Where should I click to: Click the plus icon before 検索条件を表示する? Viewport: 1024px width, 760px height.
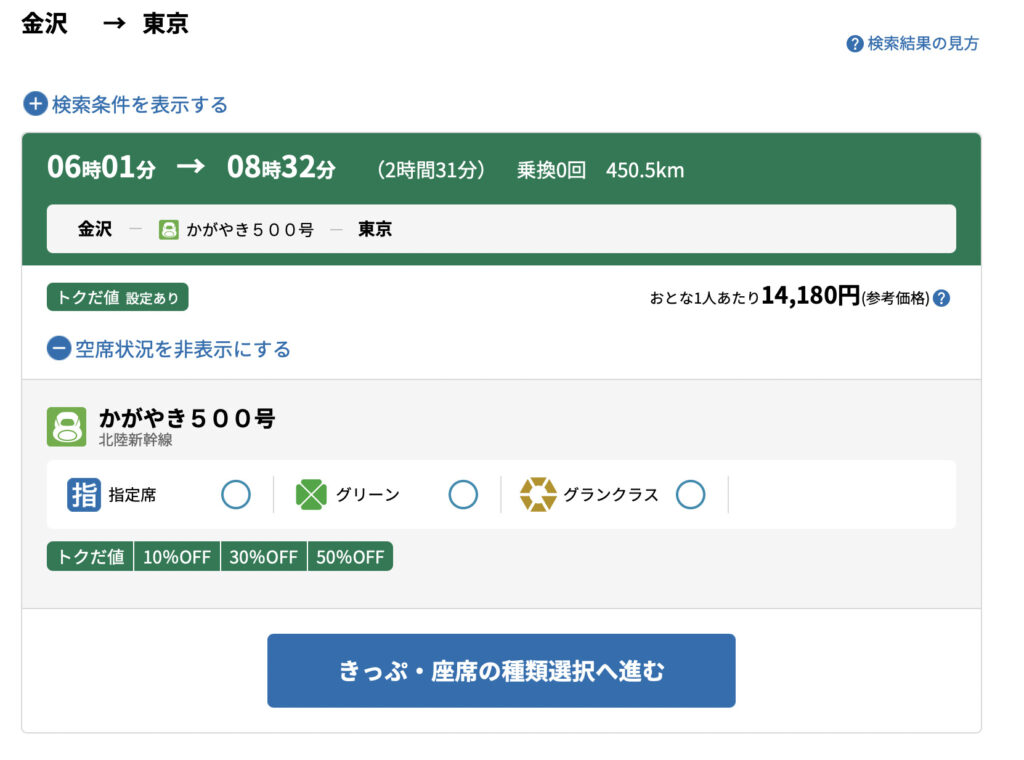pyautogui.click(x=35, y=104)
